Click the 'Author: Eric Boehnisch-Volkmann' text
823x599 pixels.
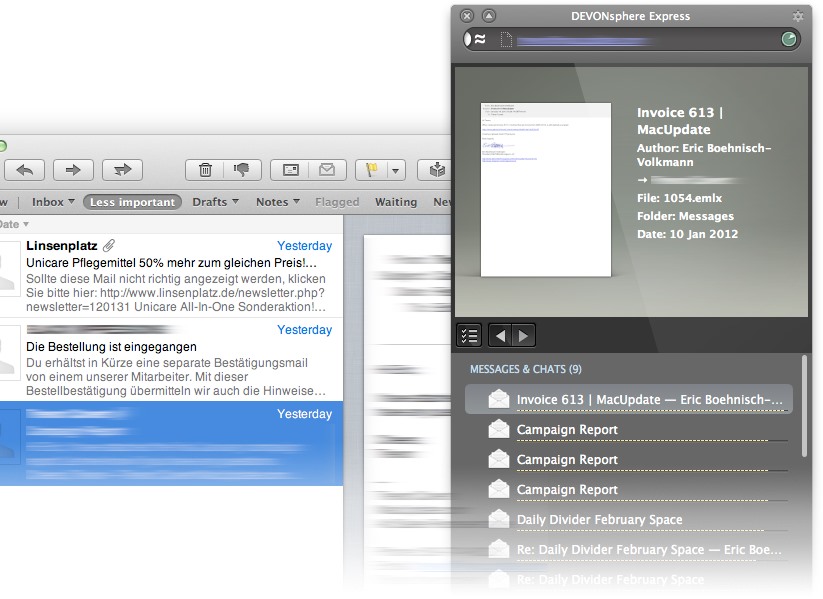[x=704, y=155]
